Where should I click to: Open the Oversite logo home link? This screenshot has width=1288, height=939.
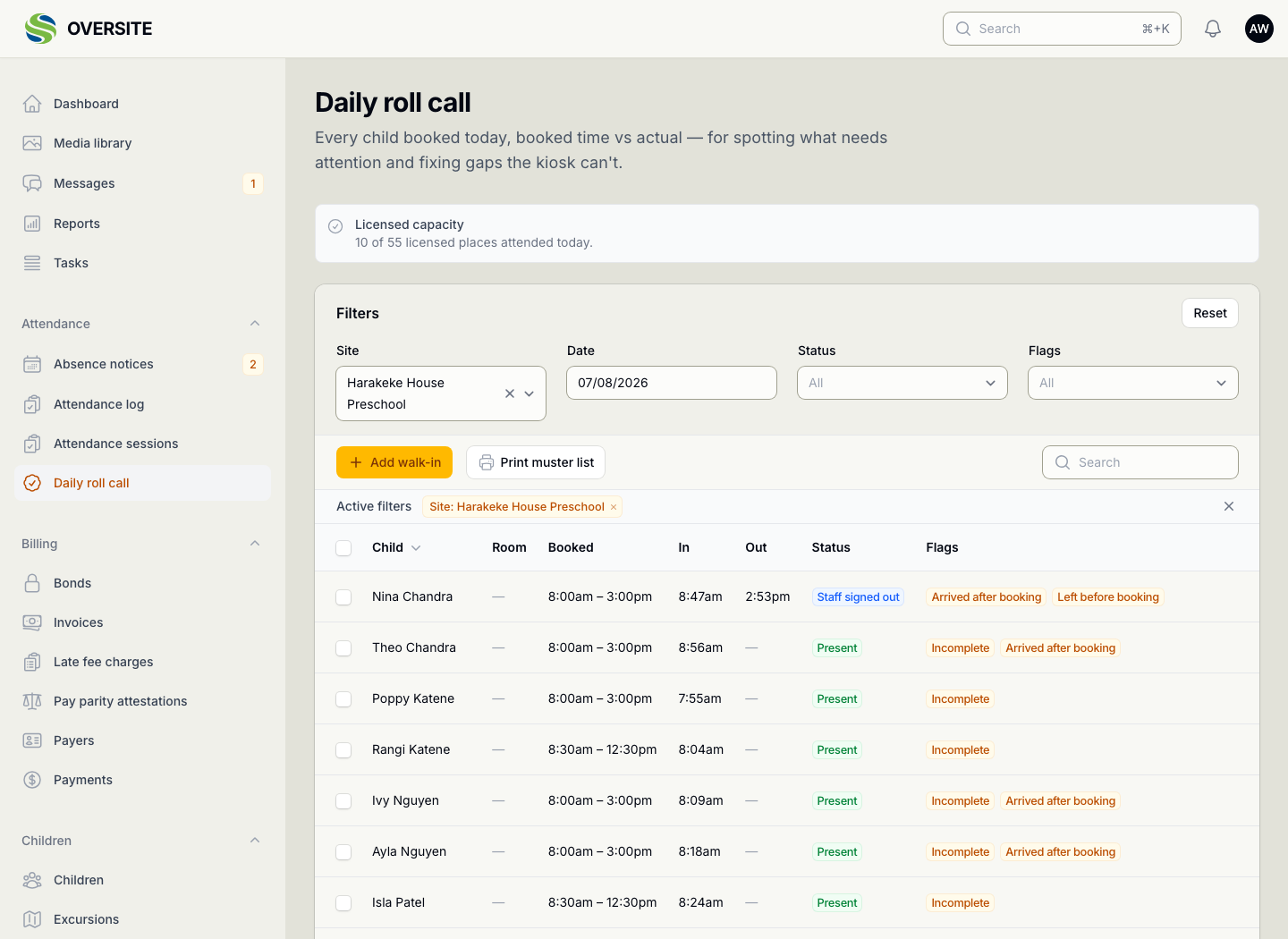pos(89,29)
